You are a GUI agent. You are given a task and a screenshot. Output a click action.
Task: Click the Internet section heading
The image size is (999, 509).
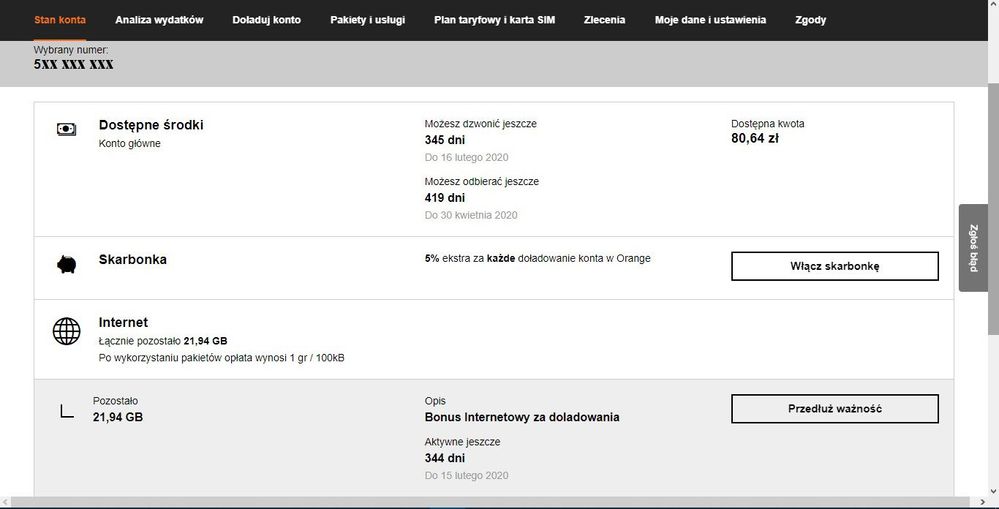coord(123,322)
